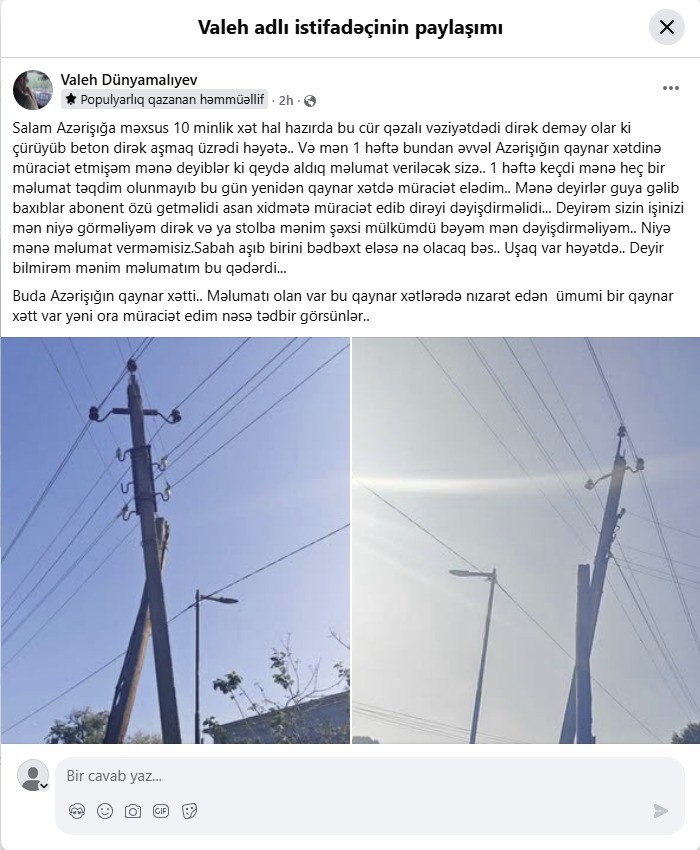
Task: Close the Valeh post dialog
Action: pos(666,27)
